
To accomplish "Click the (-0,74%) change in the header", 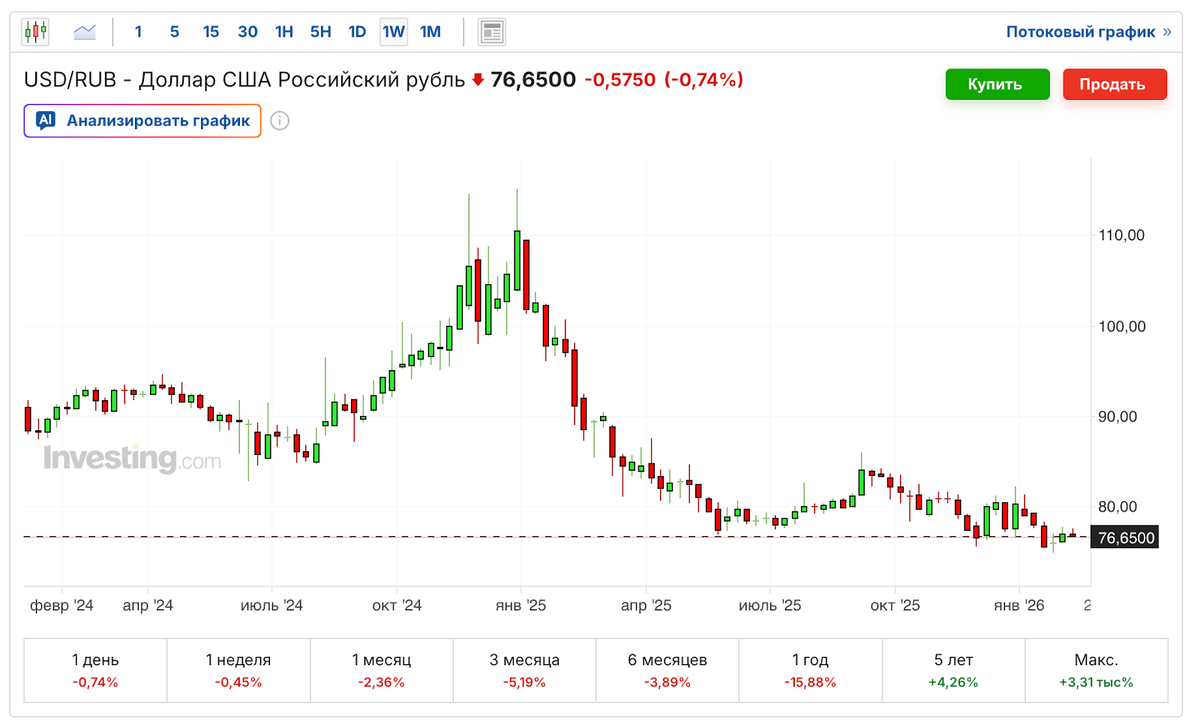I will (704, 80).
